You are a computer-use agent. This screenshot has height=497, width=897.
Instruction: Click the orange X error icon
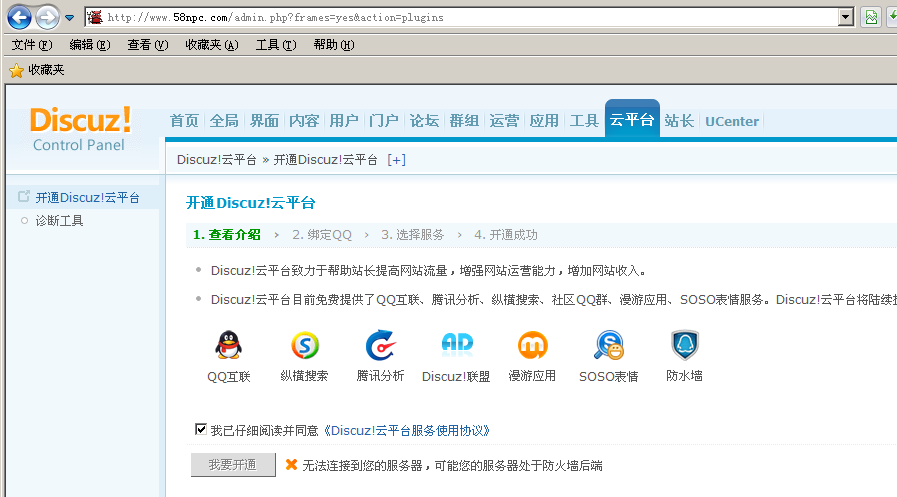(x=291, y=465)
